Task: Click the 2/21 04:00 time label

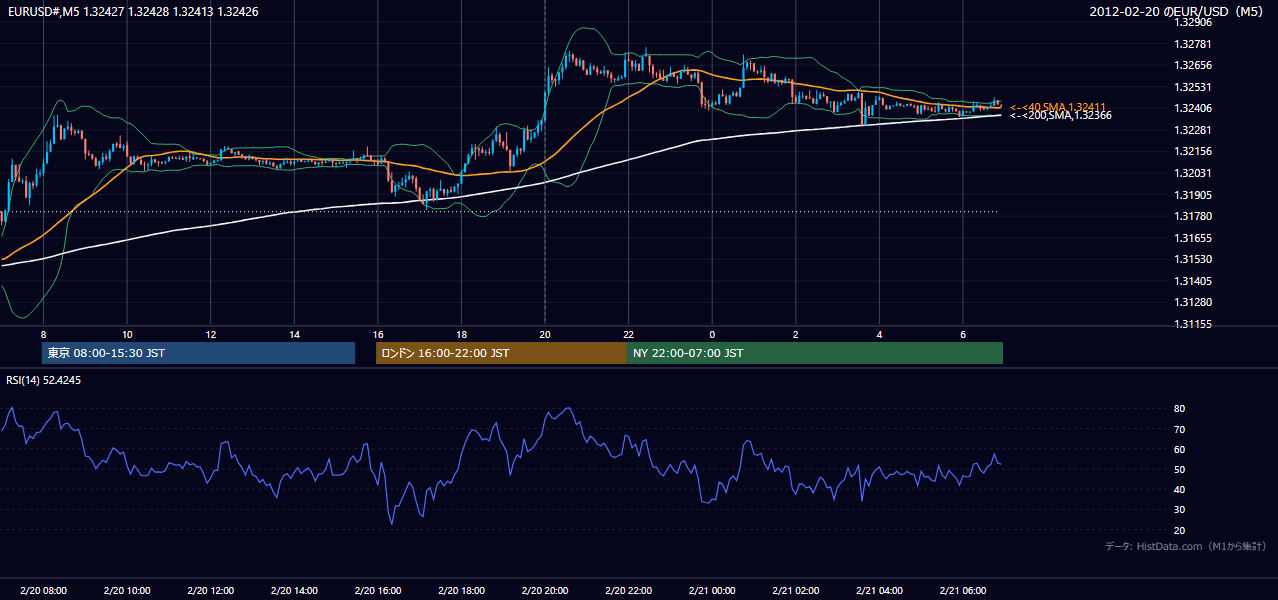Action: [x=879, y=591]
